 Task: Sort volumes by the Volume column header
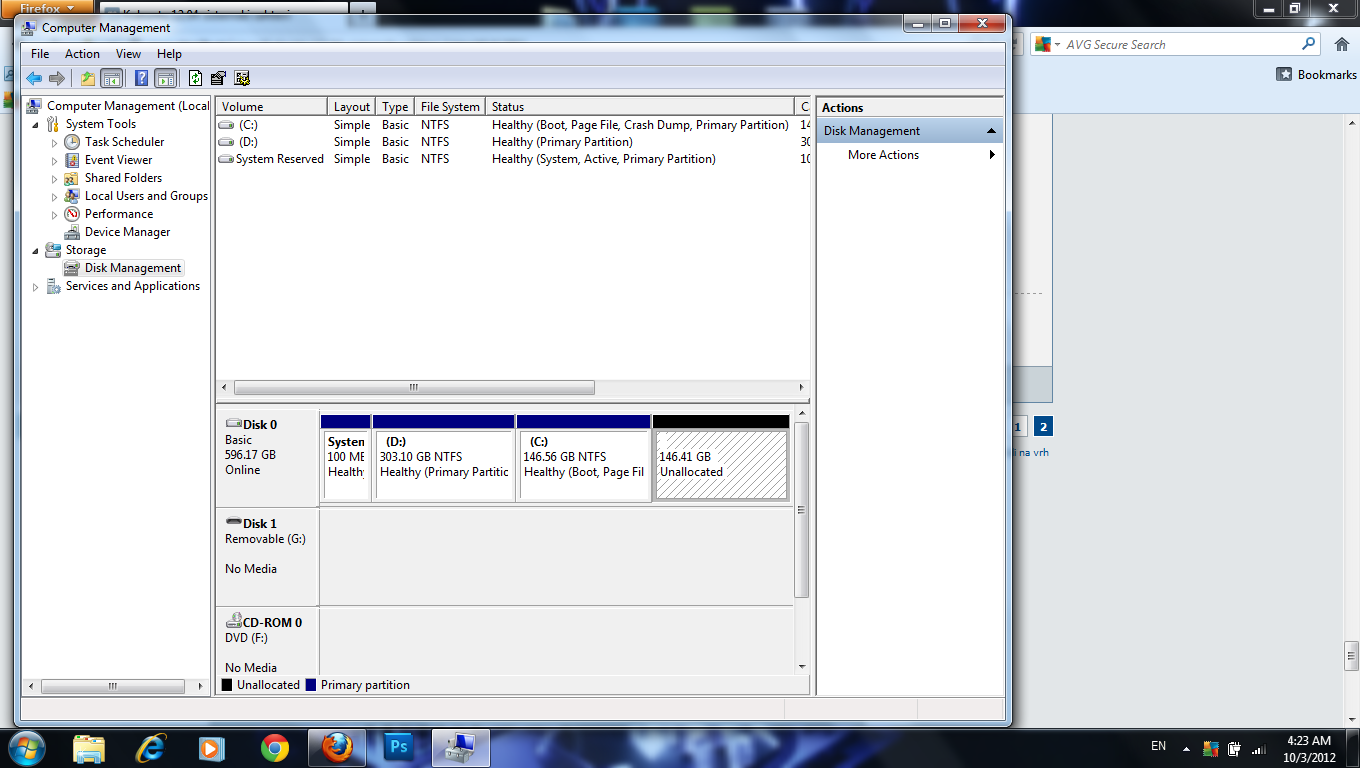pyautogui.click(x=272, y=107)
